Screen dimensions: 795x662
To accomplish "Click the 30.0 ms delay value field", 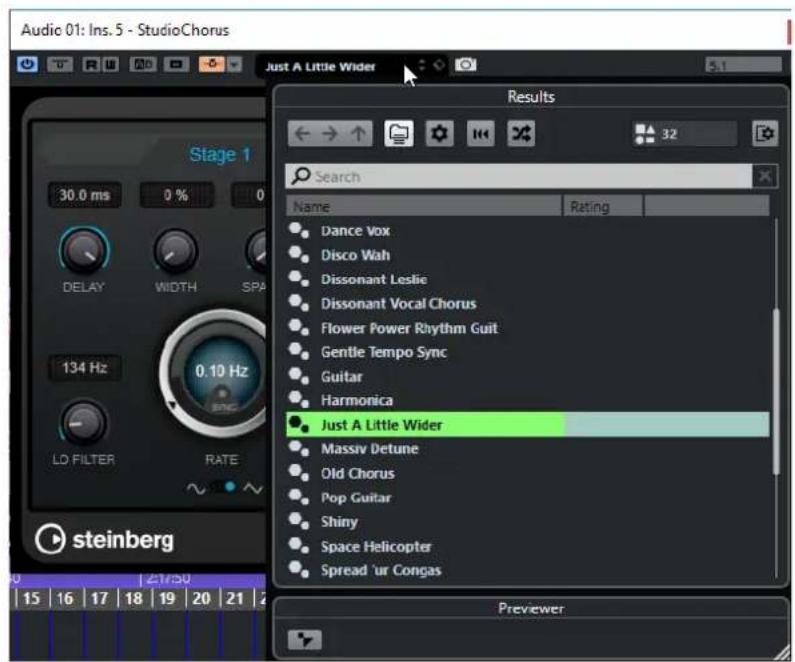I will (84, 195).
